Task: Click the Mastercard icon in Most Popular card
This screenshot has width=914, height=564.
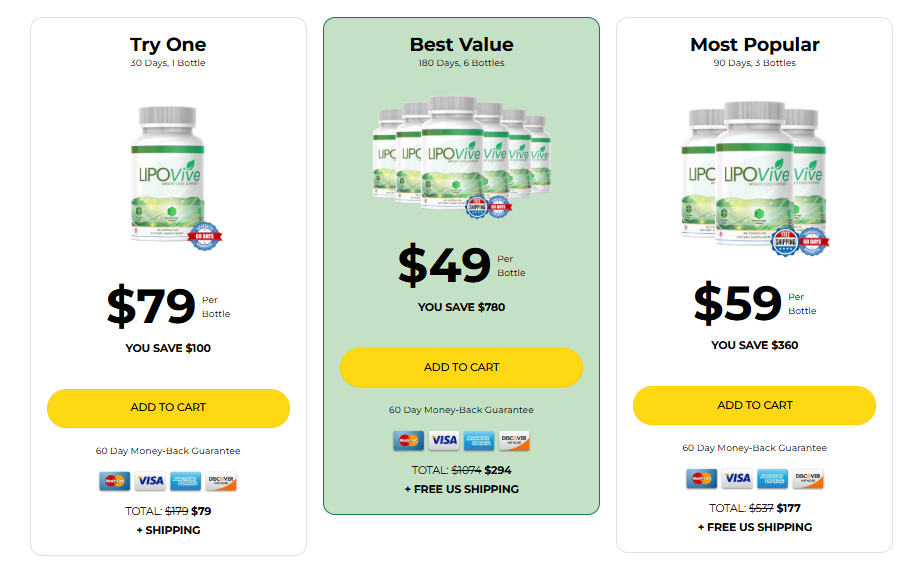Action: (701, 478)
